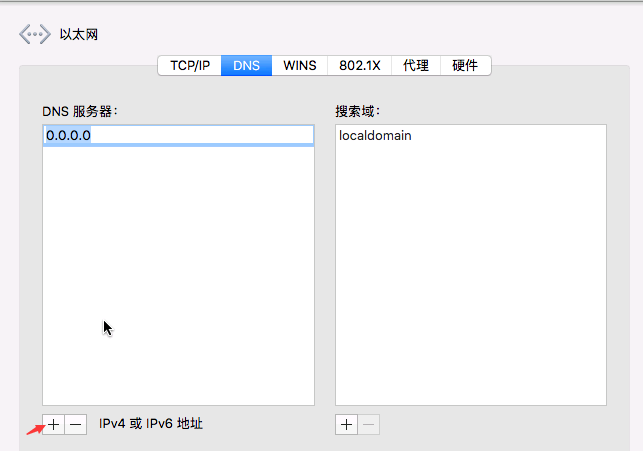Open the 硬件 (Hardware) tab

pyautogui.click(x=465, y=65)
